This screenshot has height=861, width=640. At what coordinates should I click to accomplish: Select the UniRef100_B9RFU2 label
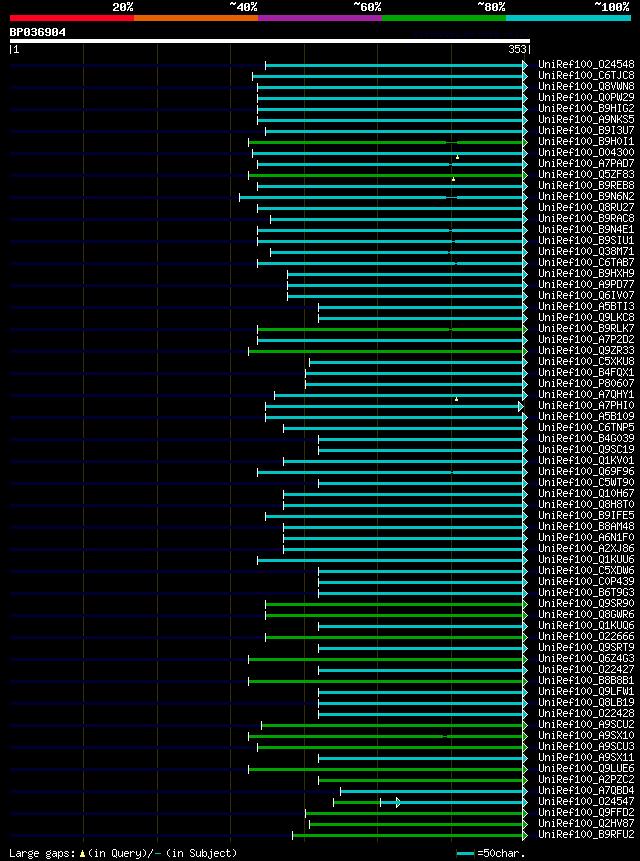pyautogui.click(x=586, y=835)
